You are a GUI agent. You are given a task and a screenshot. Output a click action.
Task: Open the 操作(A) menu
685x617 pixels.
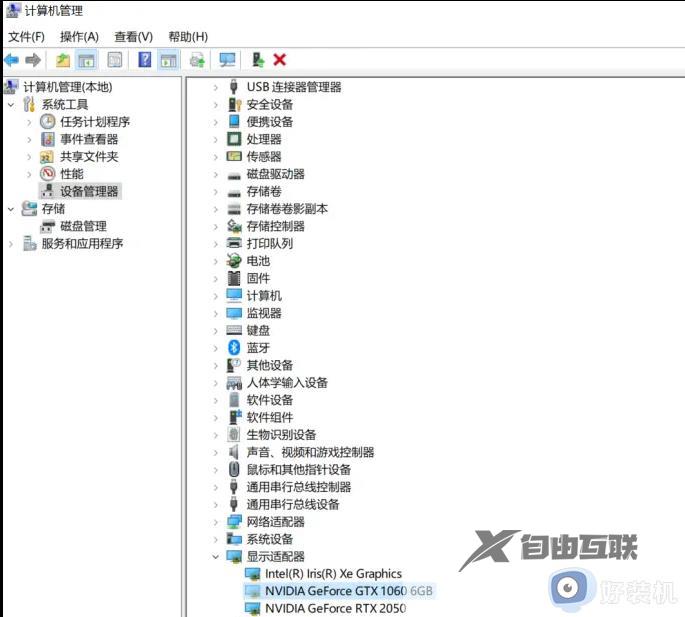79,37
